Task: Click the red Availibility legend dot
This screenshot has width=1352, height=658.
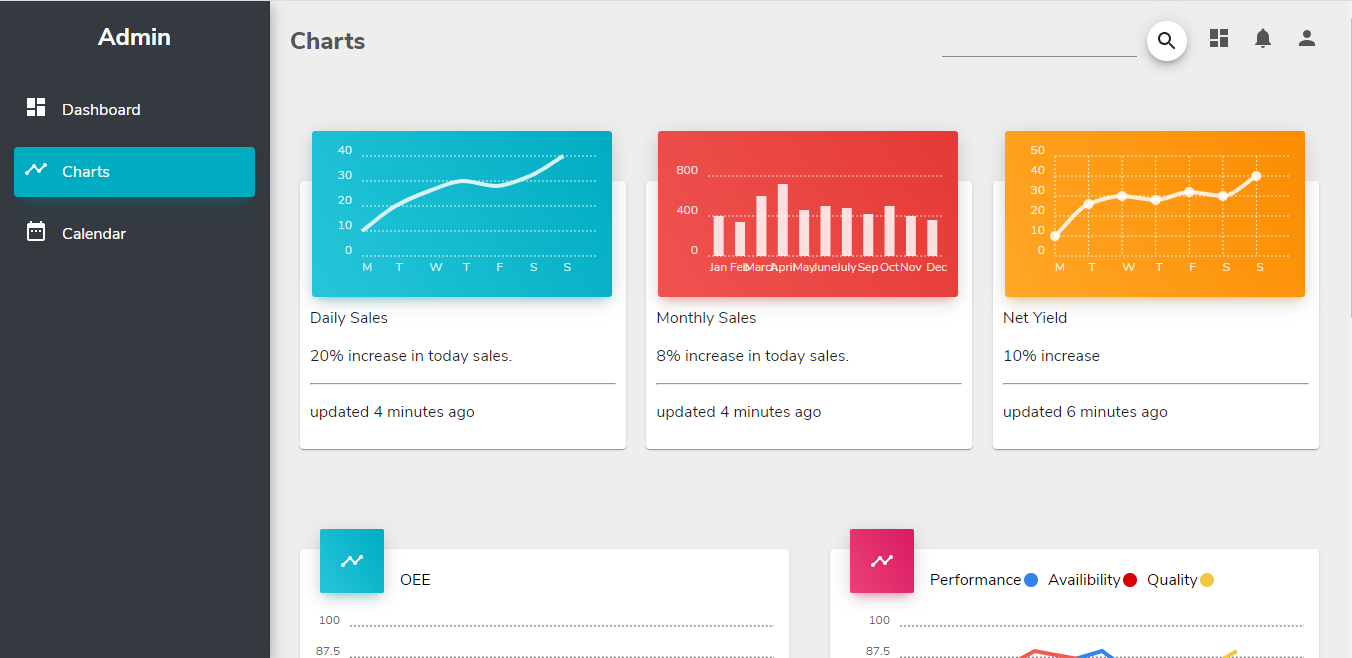Action: point(1130,580)
